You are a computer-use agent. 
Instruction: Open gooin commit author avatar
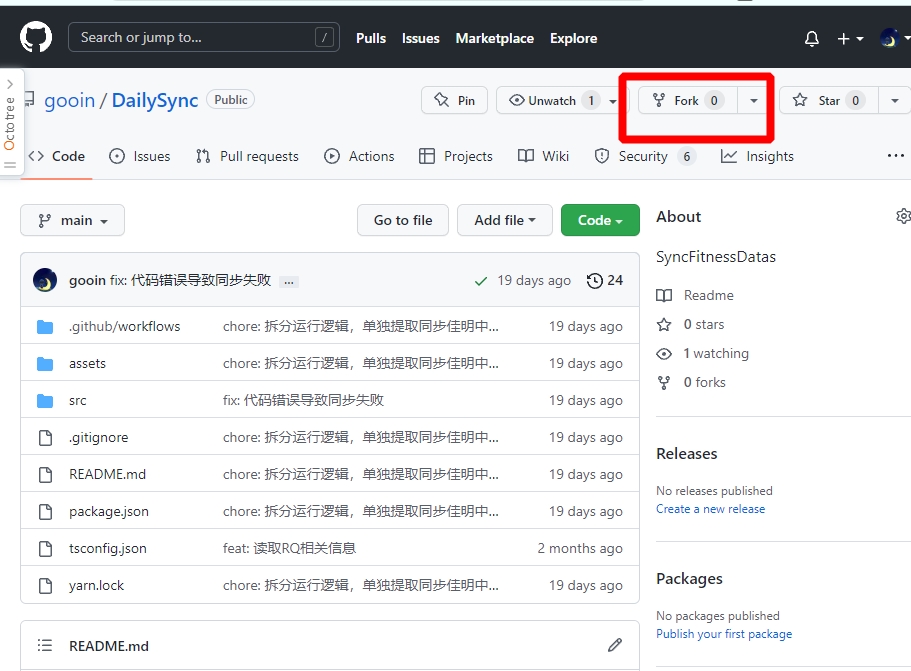pyautogui.click(x=45, y=280)
